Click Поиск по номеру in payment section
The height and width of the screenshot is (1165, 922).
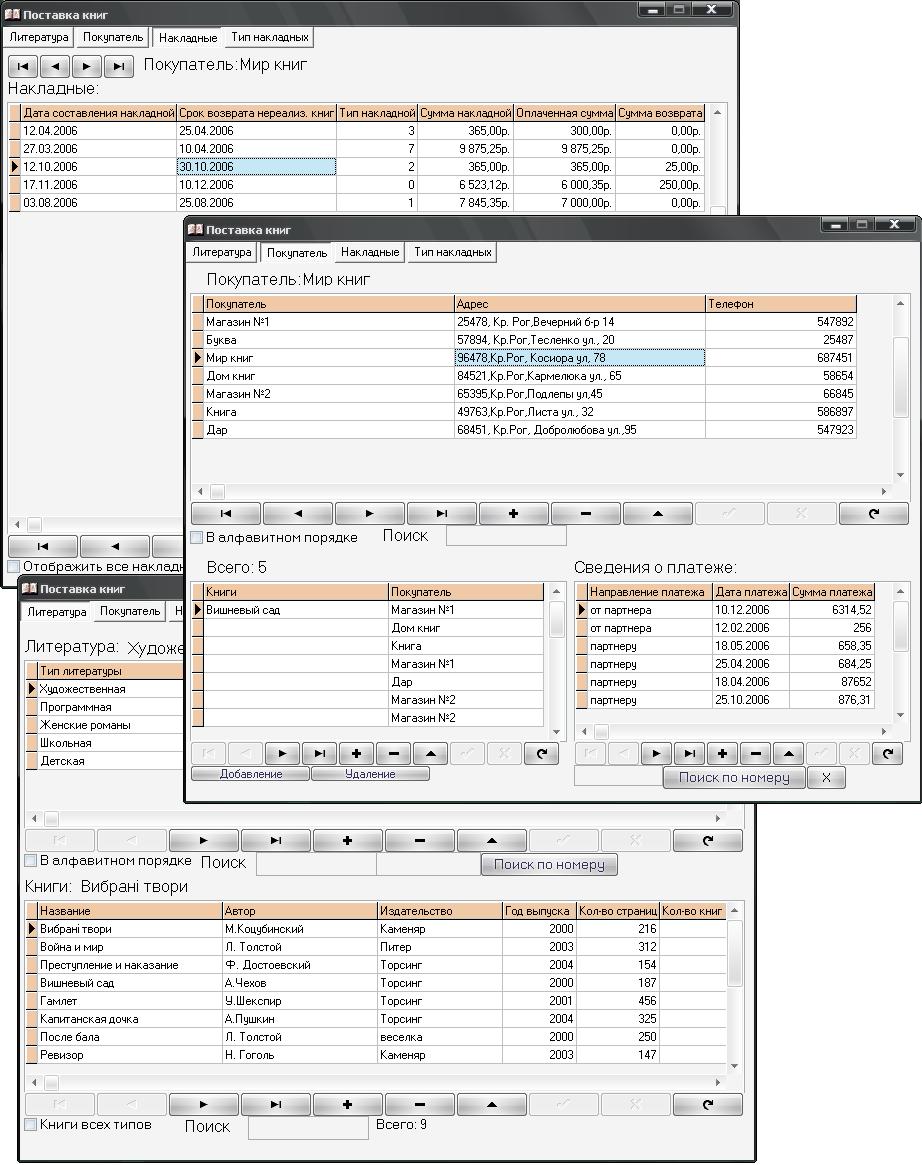click(x=734, y=778)
